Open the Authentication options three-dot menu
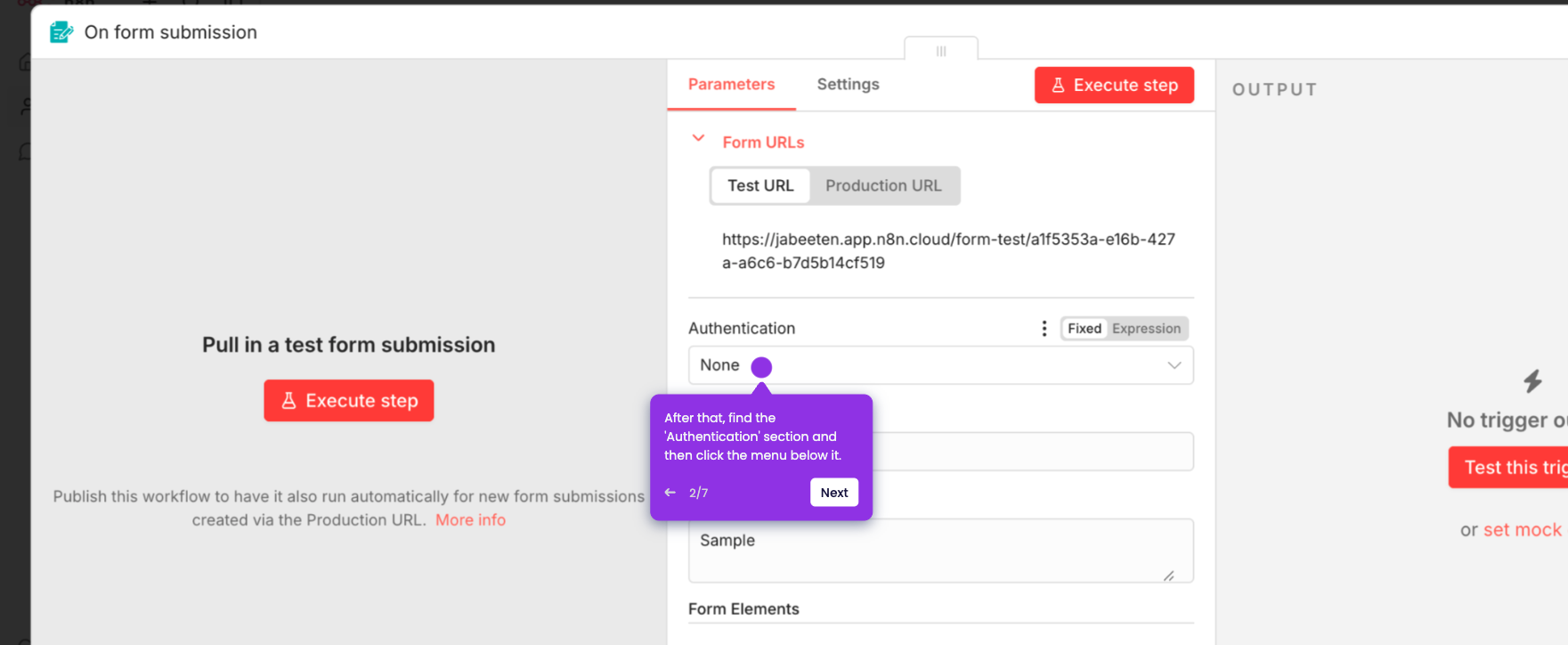This screenshot has height=645, width=1568. click(1044, 329)
